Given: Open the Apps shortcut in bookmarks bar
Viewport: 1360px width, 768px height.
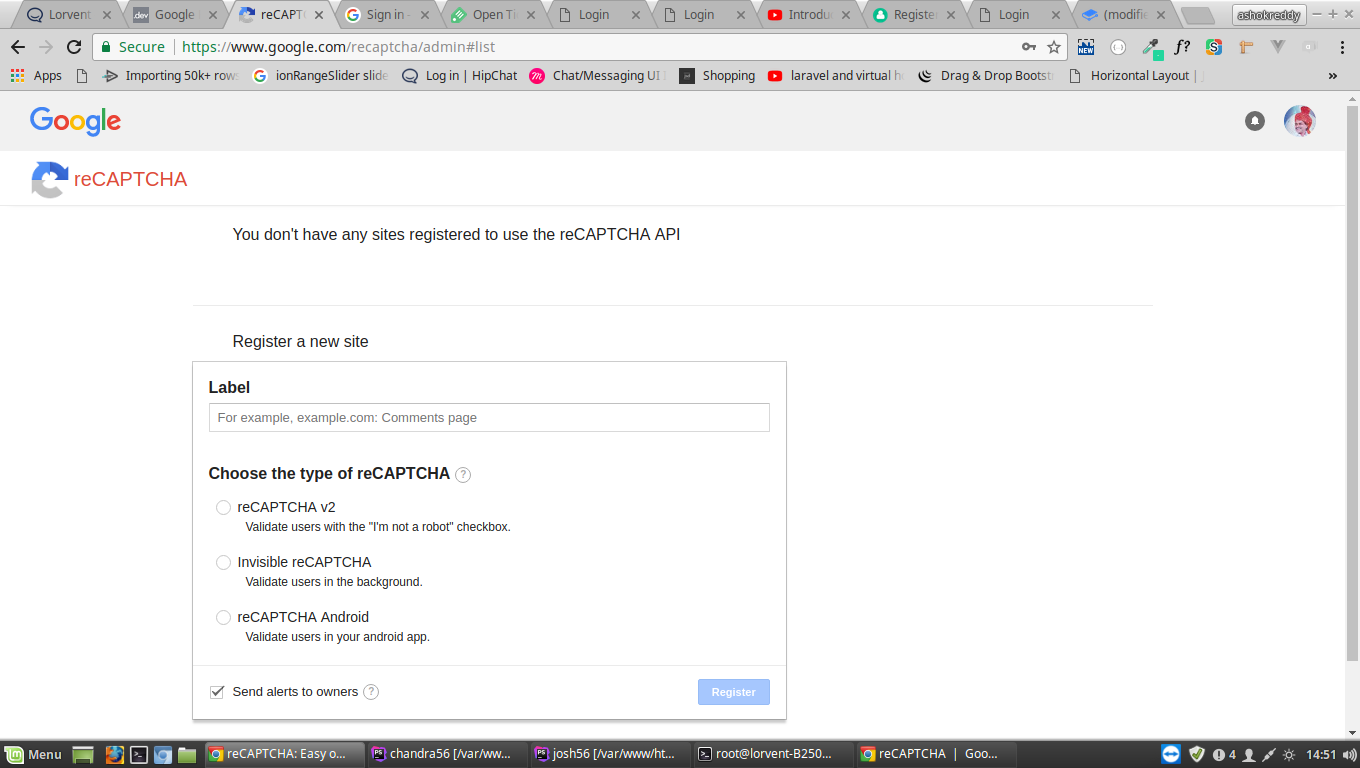Looking at the screenshot, I should 36,76.
